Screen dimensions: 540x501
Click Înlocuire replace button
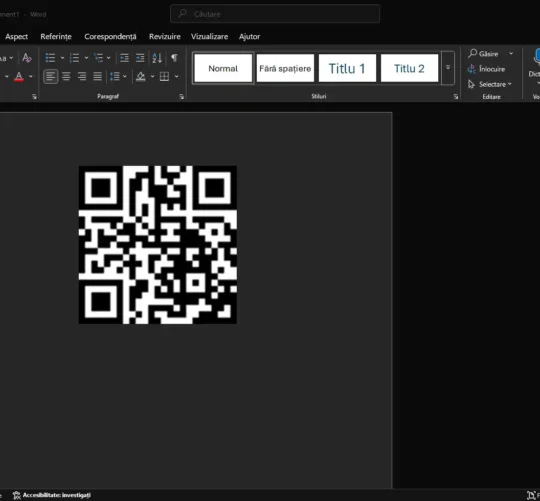tap(486, 69)
